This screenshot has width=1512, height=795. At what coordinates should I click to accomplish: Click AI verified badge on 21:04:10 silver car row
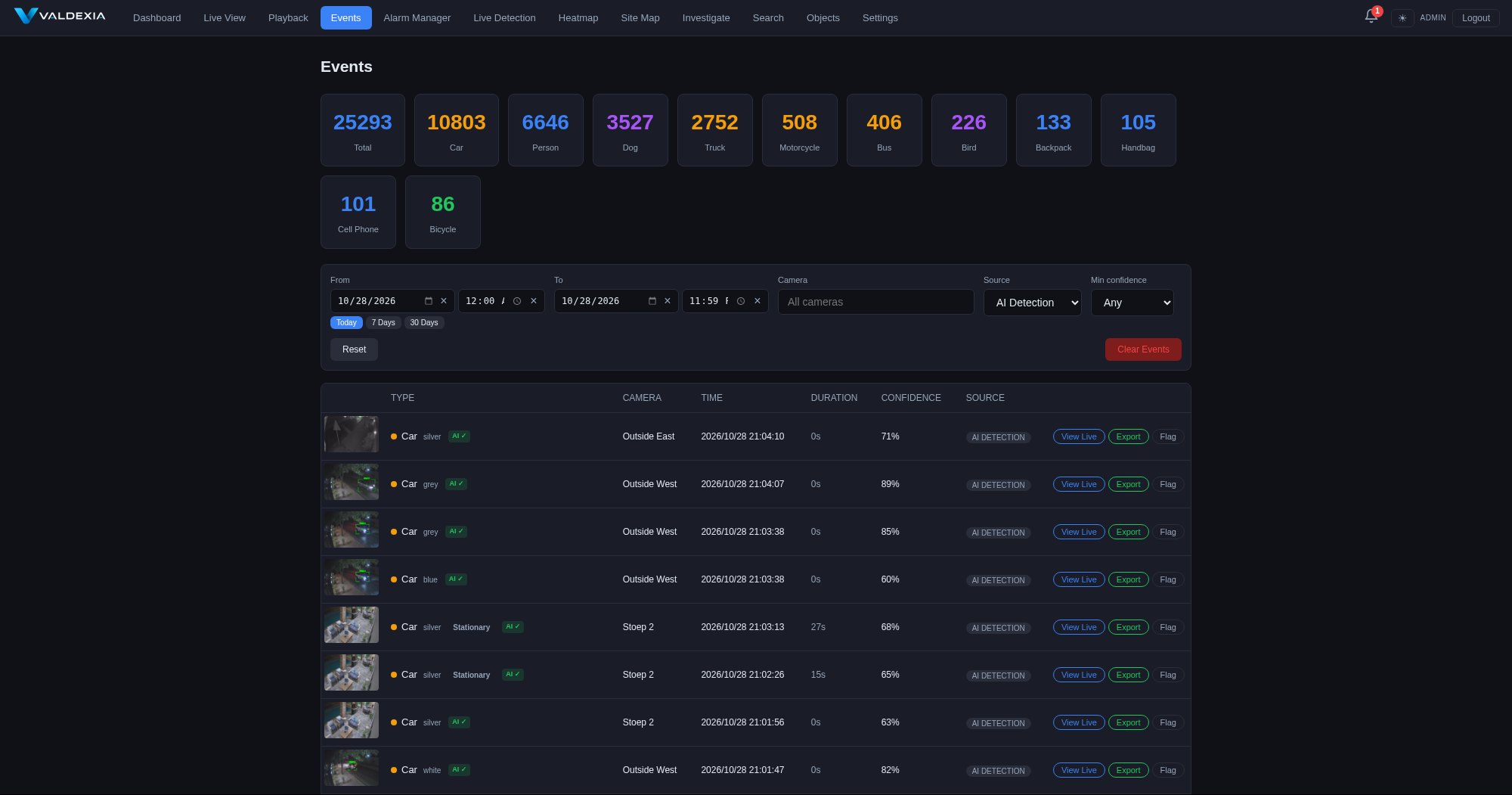click(459, 436)
